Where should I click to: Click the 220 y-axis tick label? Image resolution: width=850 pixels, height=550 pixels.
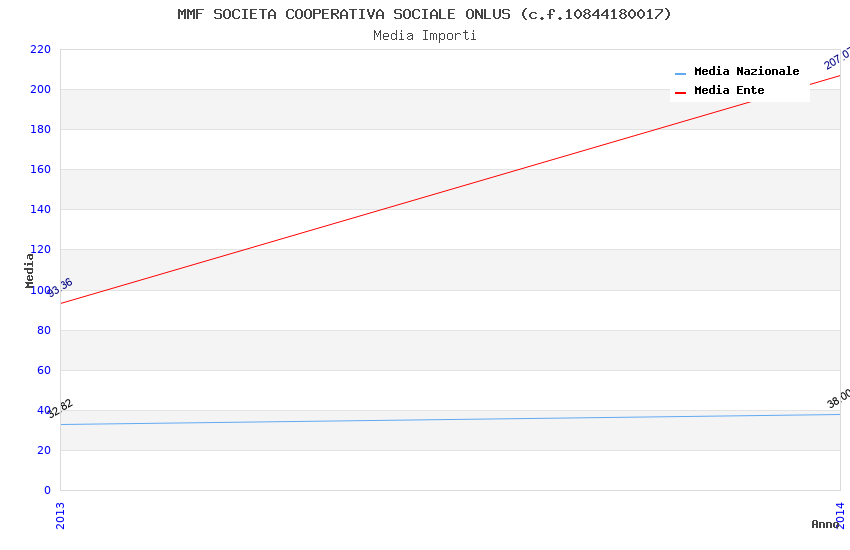coord(41,49)
